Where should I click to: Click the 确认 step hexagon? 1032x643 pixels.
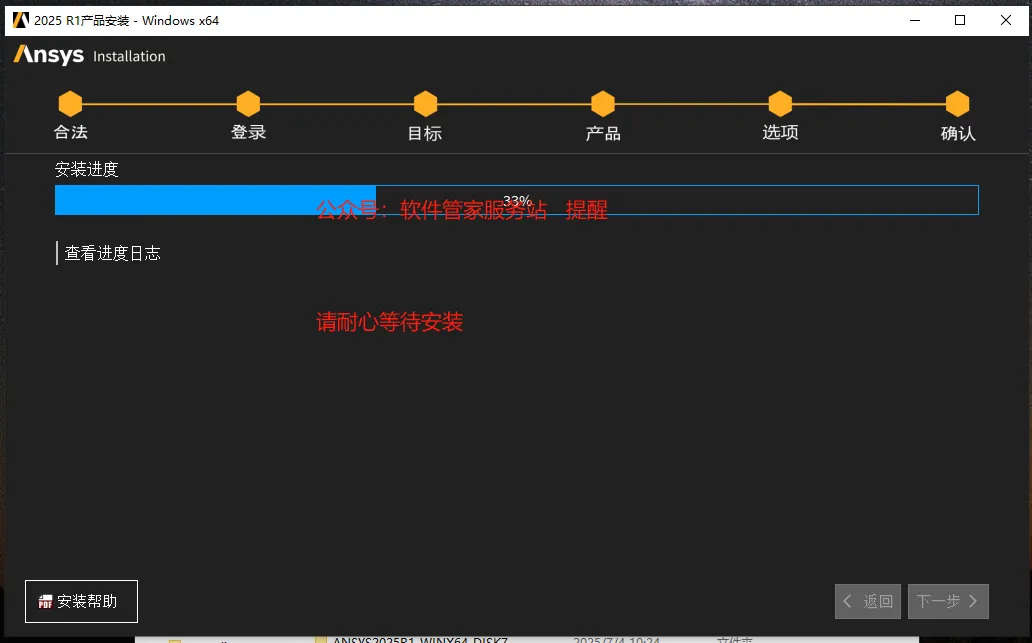tap(958, 103)
